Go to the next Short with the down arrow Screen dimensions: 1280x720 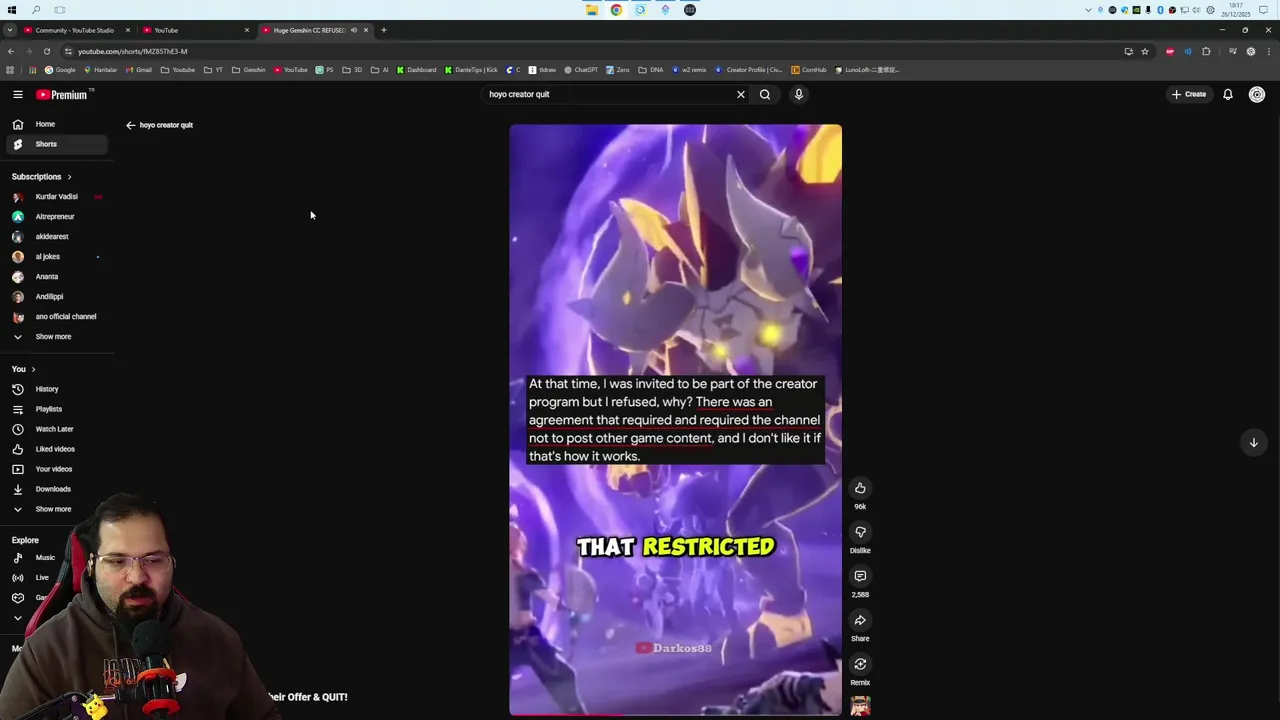pyautogui.click(x=1253, y=442)
